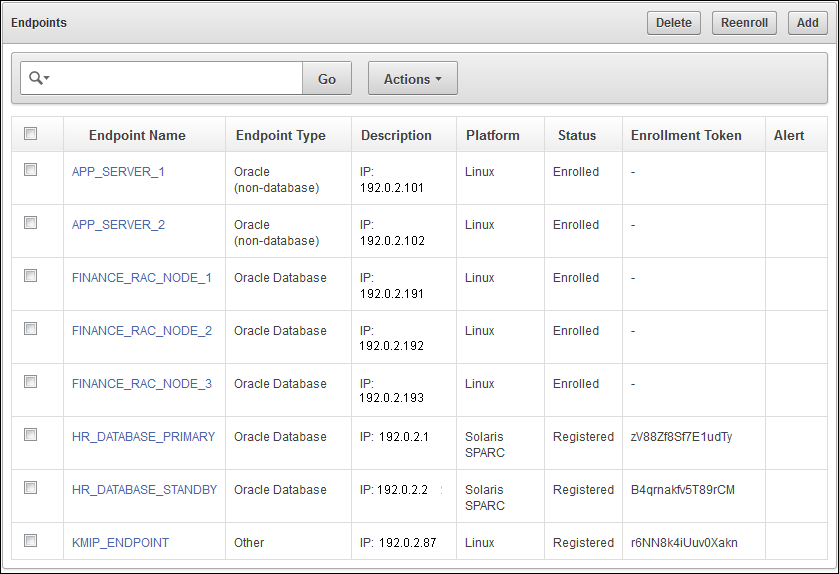Click Registered status of KMIP_ENDPOINT
This screenshot has height=574, width=839.
(x=583, y=542)
